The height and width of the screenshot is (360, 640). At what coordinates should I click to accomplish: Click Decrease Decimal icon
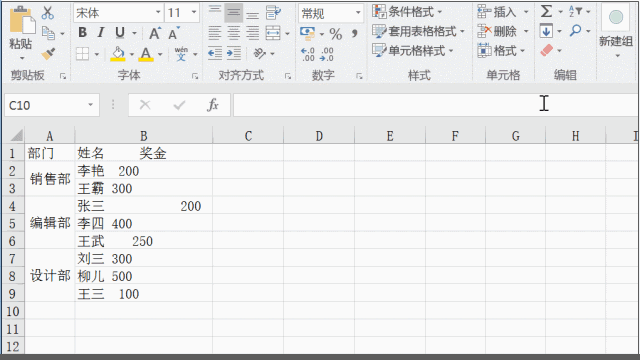point(327,54)
